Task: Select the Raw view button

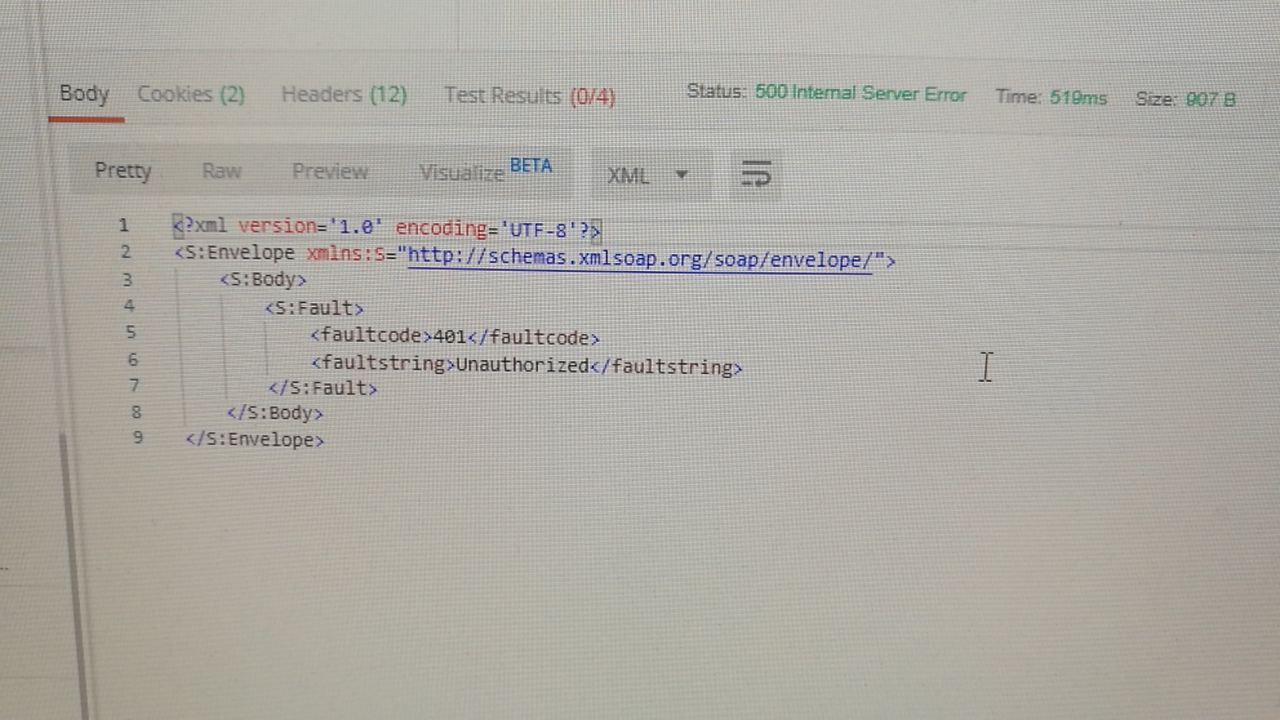Action: (221, 171)
